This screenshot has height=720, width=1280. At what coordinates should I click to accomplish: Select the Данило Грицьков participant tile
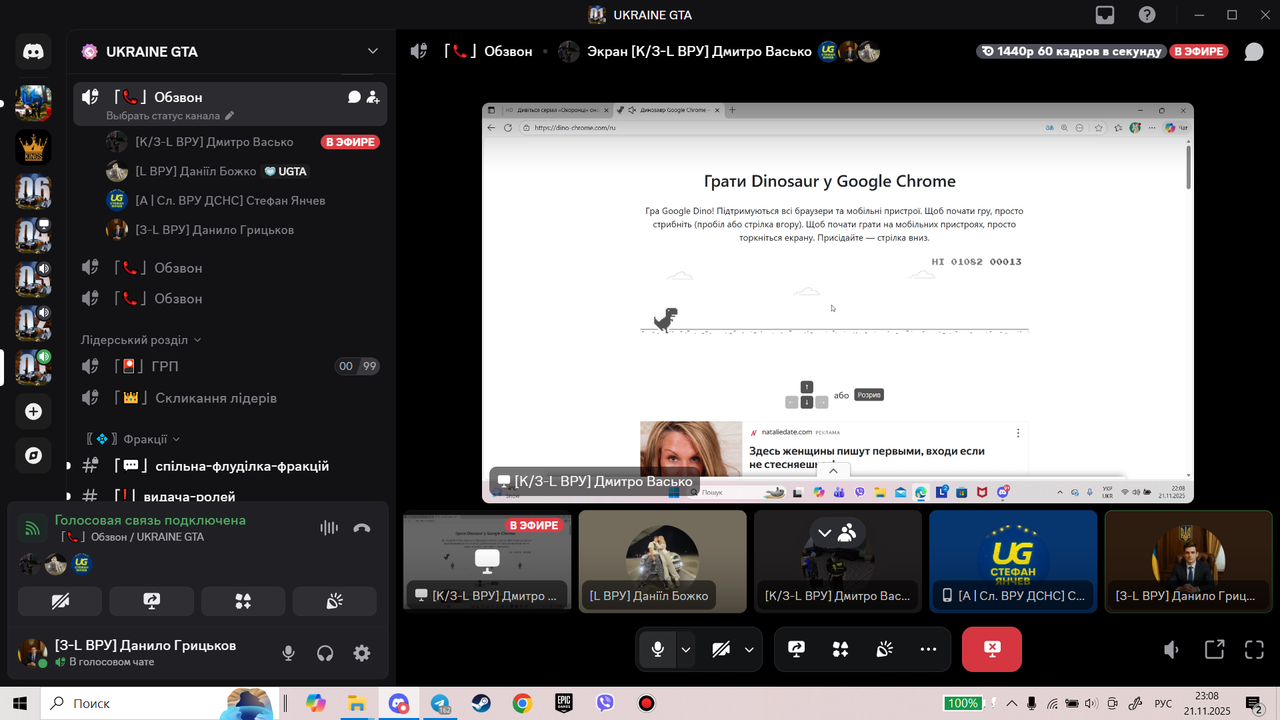(x=1189, y=561)
